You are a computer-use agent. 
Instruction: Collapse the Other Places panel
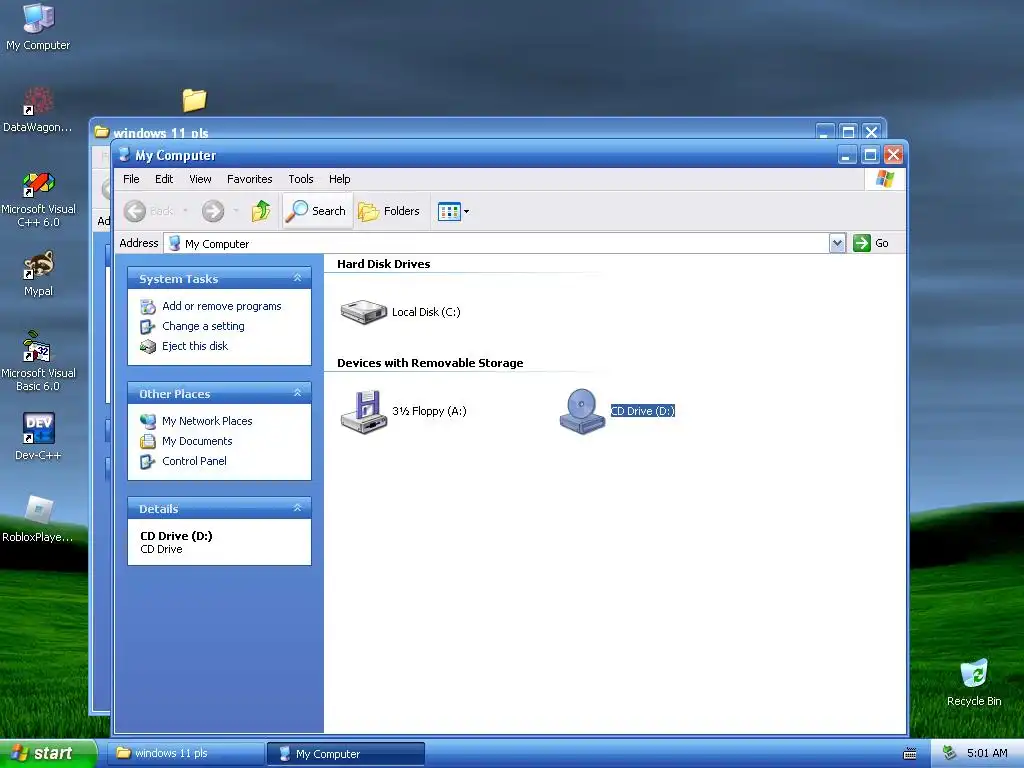tap(297, 393)
